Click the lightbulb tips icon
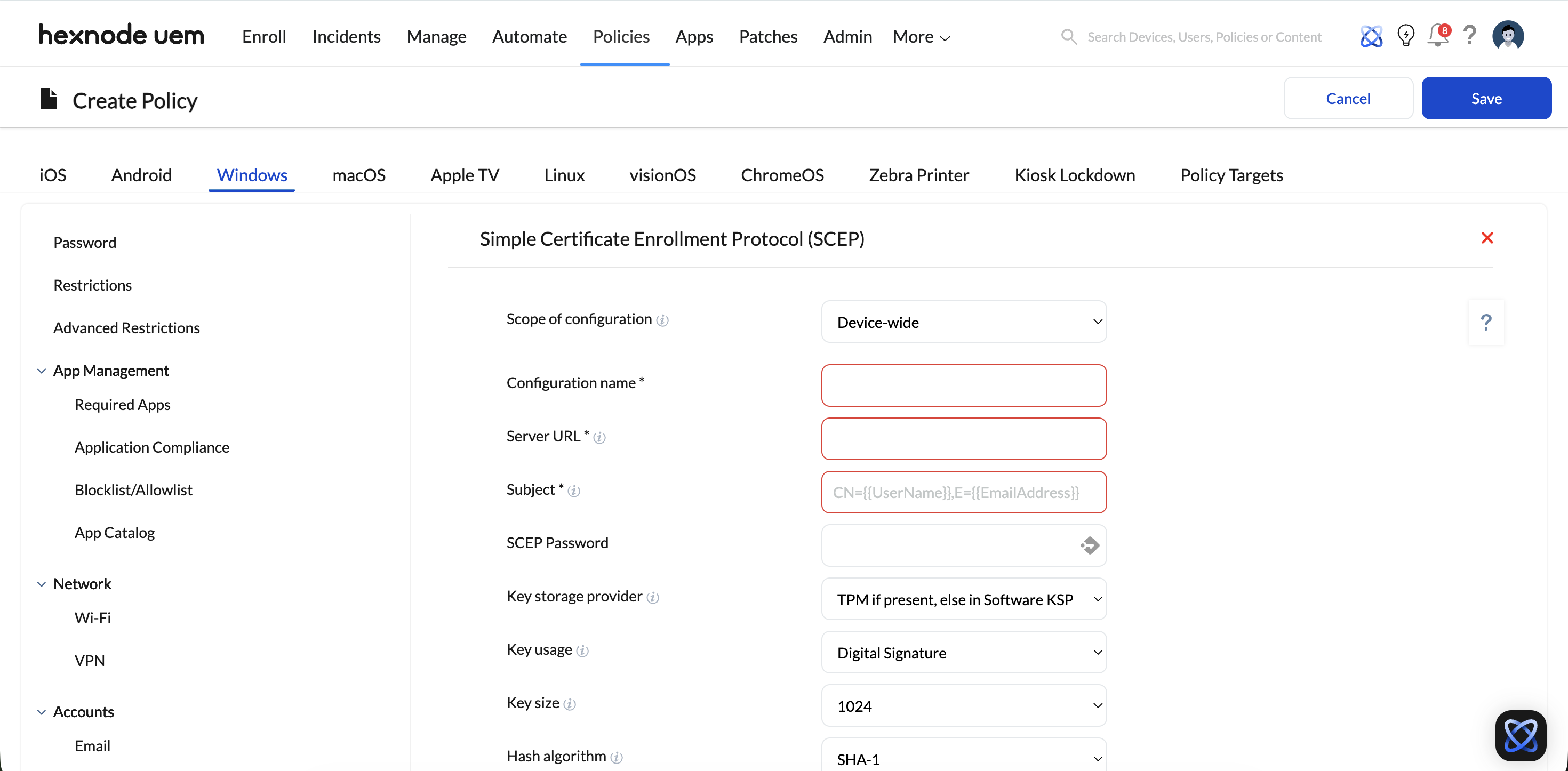The image size is (1568, 771). (x=1405, y=36)
